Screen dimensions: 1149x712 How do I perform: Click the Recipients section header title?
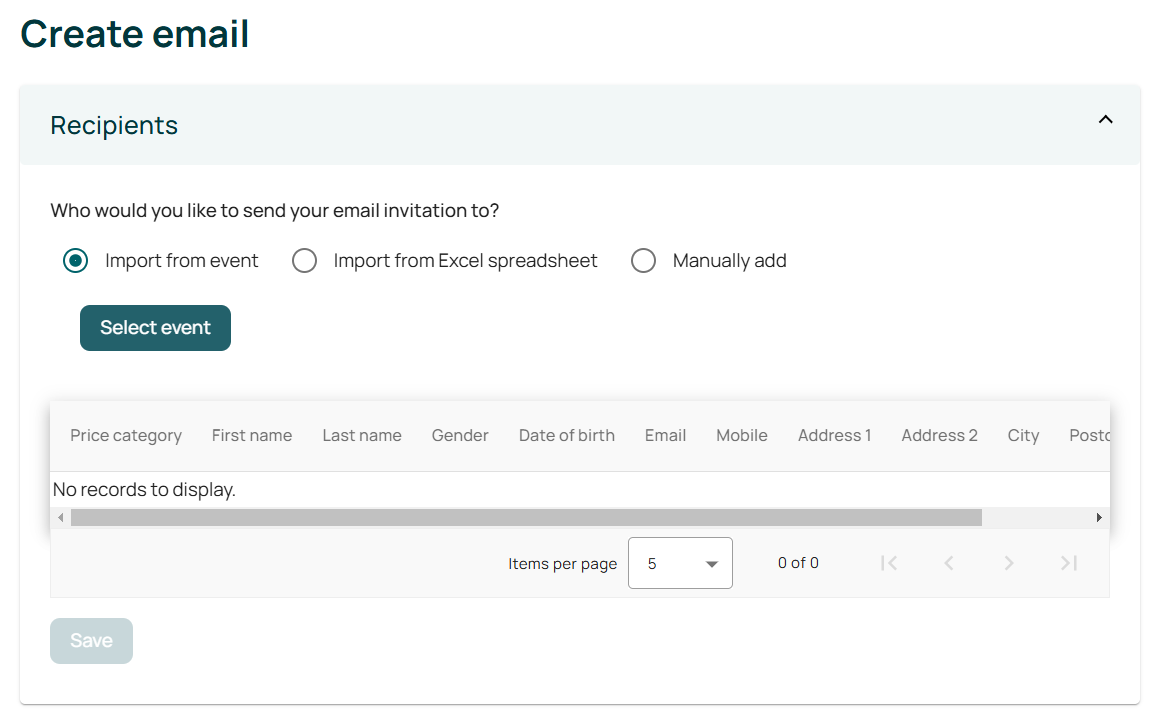pyautogui.click(x=114, y=125)
